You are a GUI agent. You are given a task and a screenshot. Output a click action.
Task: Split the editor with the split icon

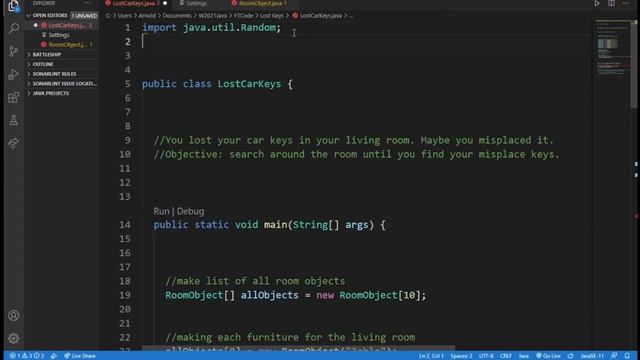point(611,3)
